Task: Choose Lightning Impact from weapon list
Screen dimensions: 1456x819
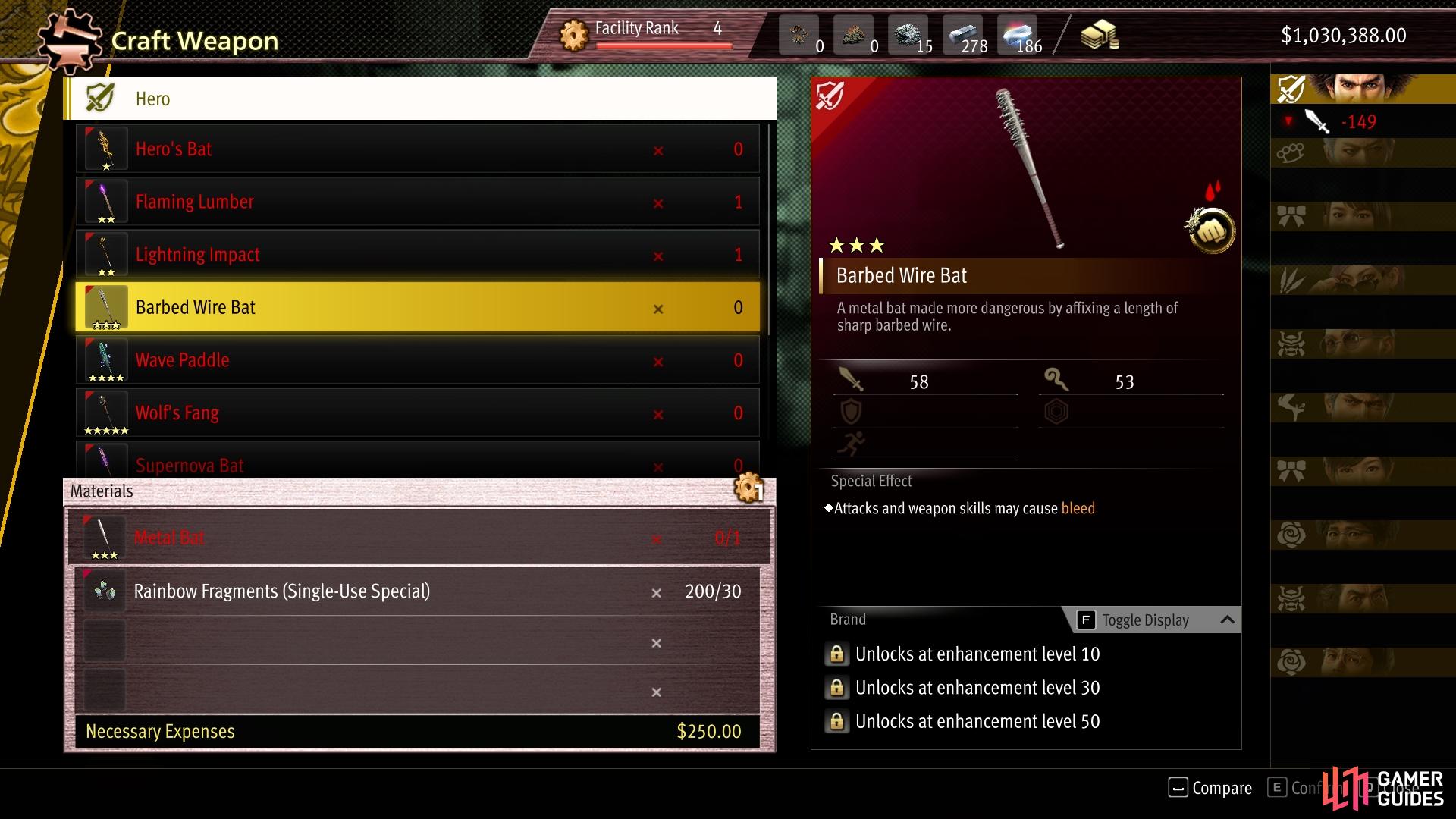Action: click(x=418, y=255)
